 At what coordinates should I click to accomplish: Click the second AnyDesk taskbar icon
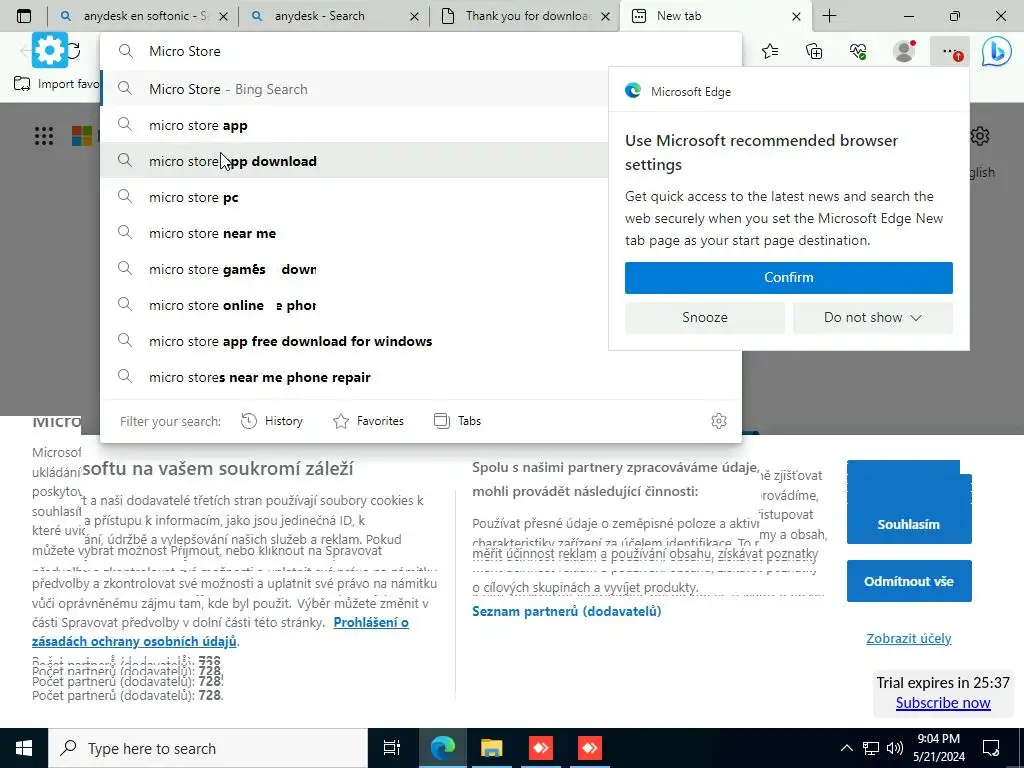(x=590, y=748)
